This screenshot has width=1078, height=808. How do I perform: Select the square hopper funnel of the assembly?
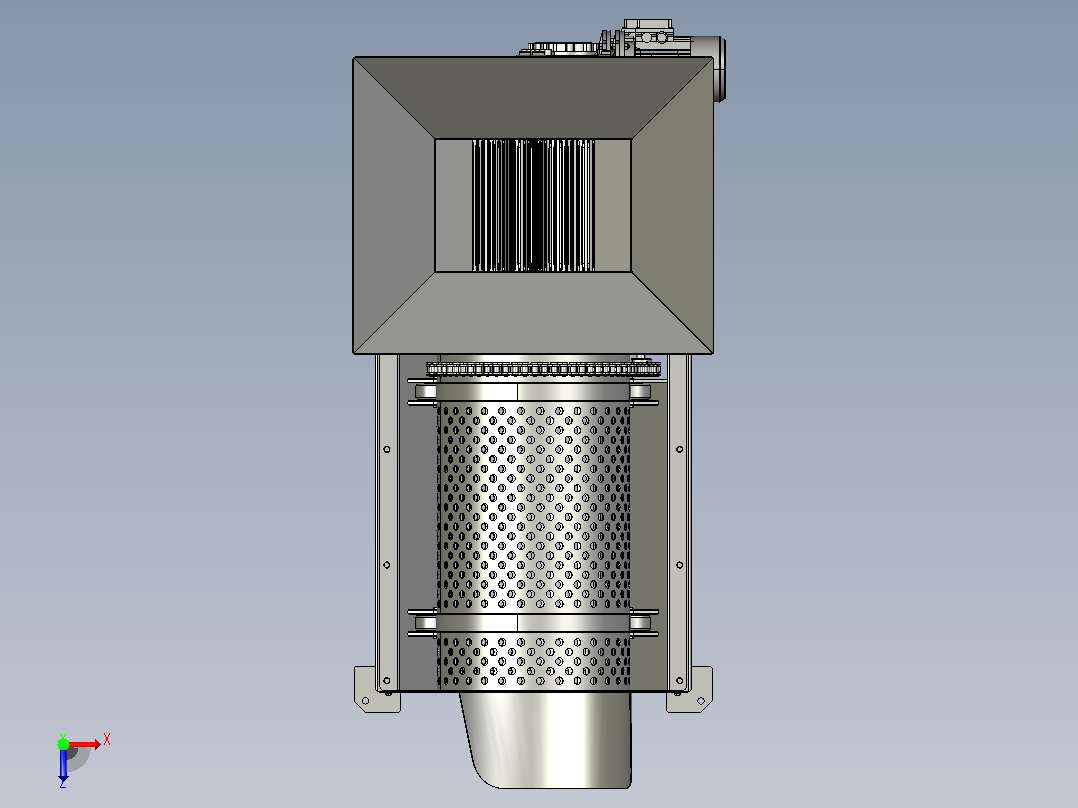click(533, 206)
